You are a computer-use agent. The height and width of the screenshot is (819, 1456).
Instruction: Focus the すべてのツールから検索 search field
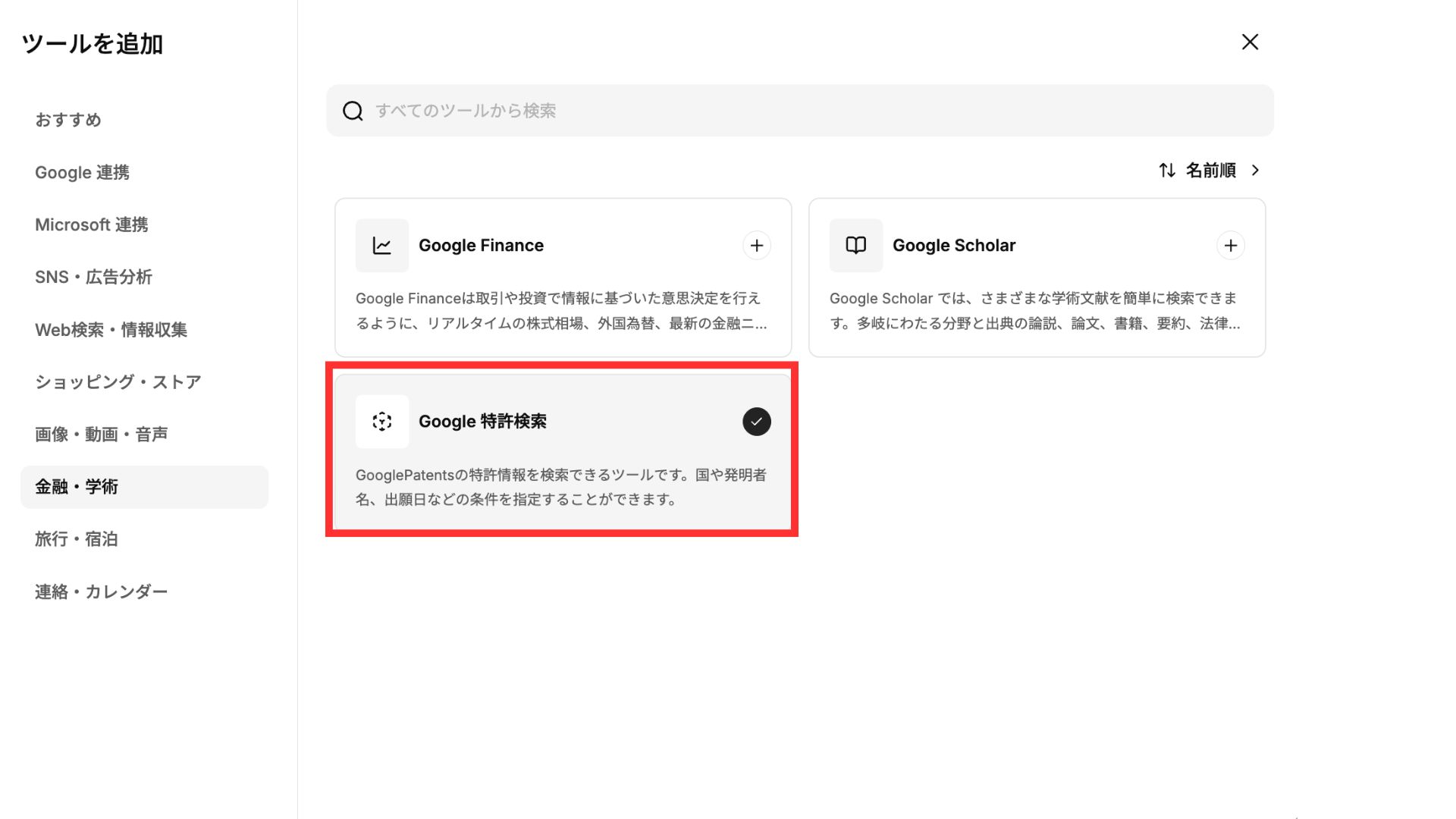804,111
